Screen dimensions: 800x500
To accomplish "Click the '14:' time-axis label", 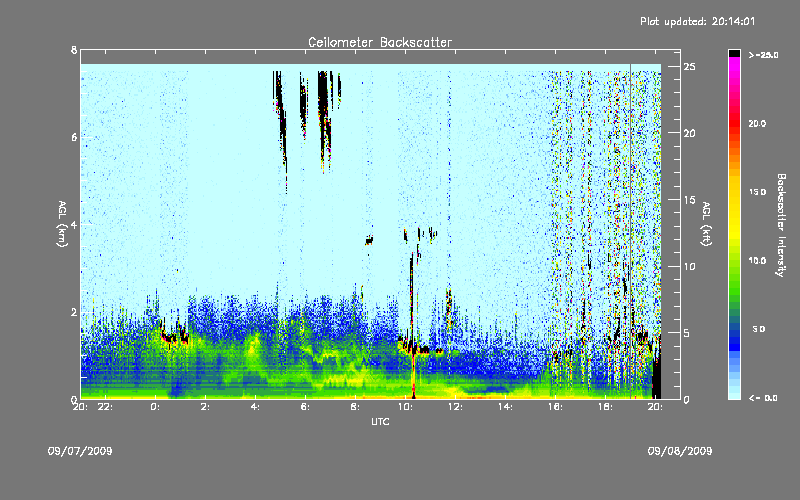I will tap(506, 407).
